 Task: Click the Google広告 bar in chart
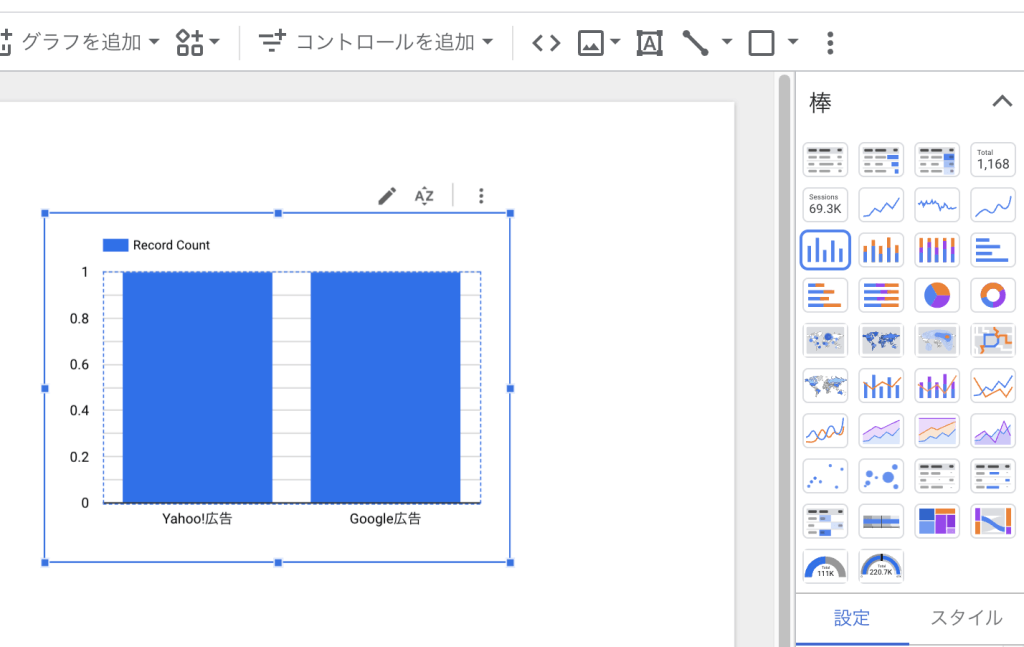tap(385, 387)
